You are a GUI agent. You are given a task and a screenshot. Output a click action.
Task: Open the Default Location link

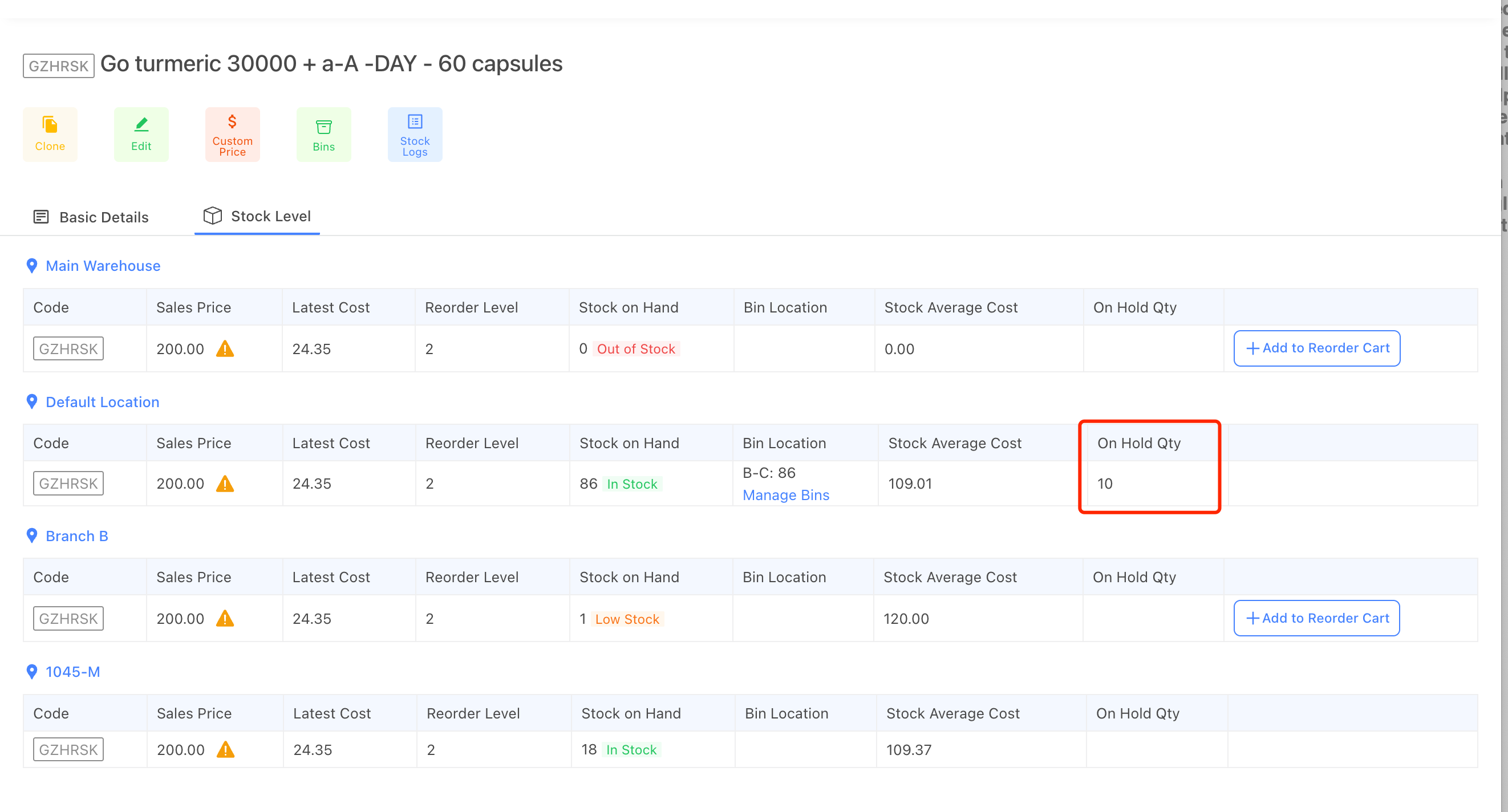pos(103,402)
